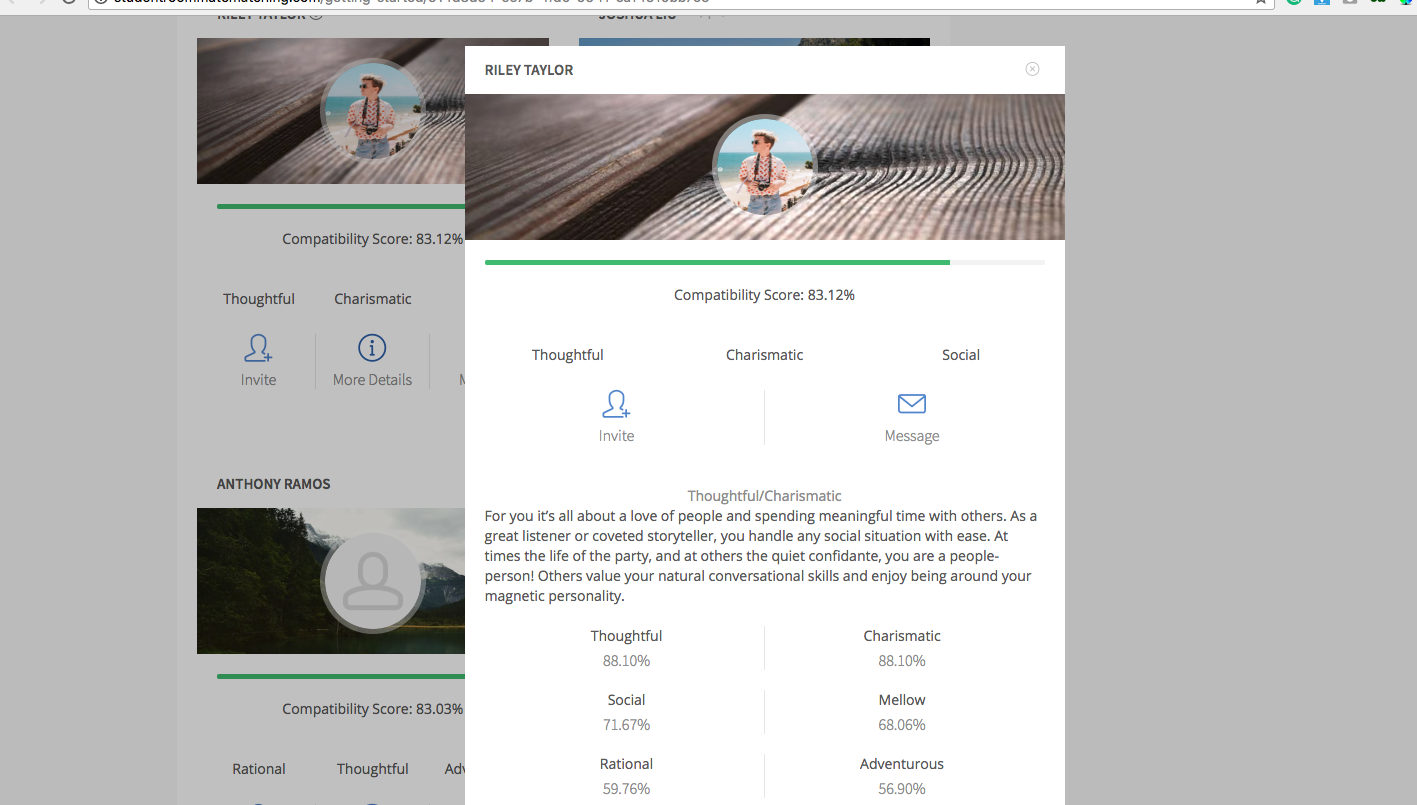Click Anthony Ramos's placeholder avatar icon

coord(372,581)
